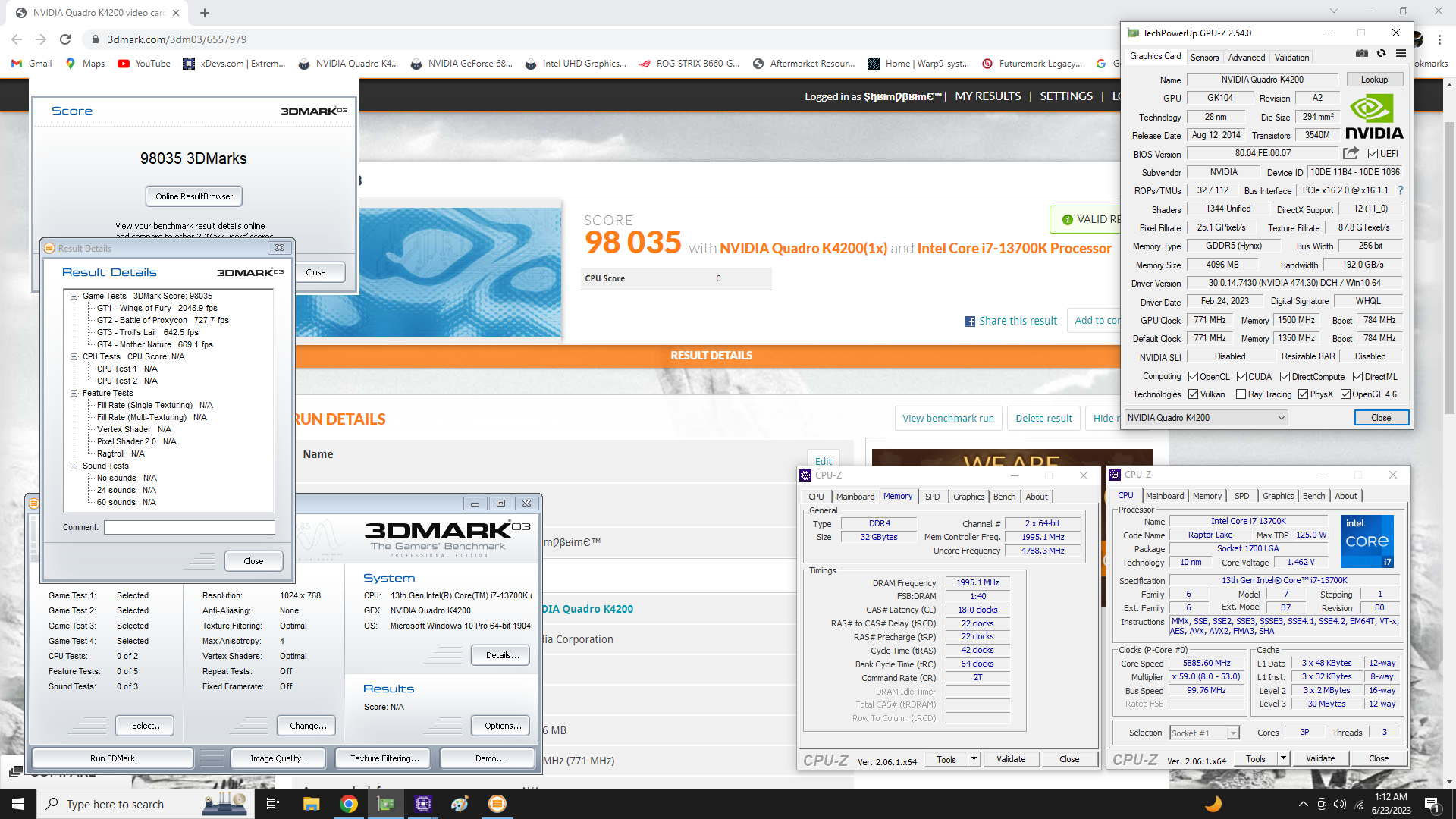Screen dimensions: 1456x819
Task: Toggle the OpenCL checkbox
Action: point(1194,377)
